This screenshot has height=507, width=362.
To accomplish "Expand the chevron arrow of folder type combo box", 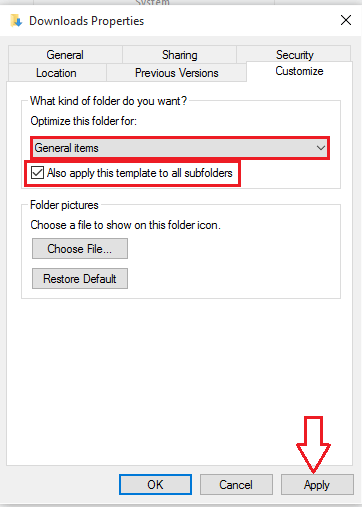I will tap(321, 148).
